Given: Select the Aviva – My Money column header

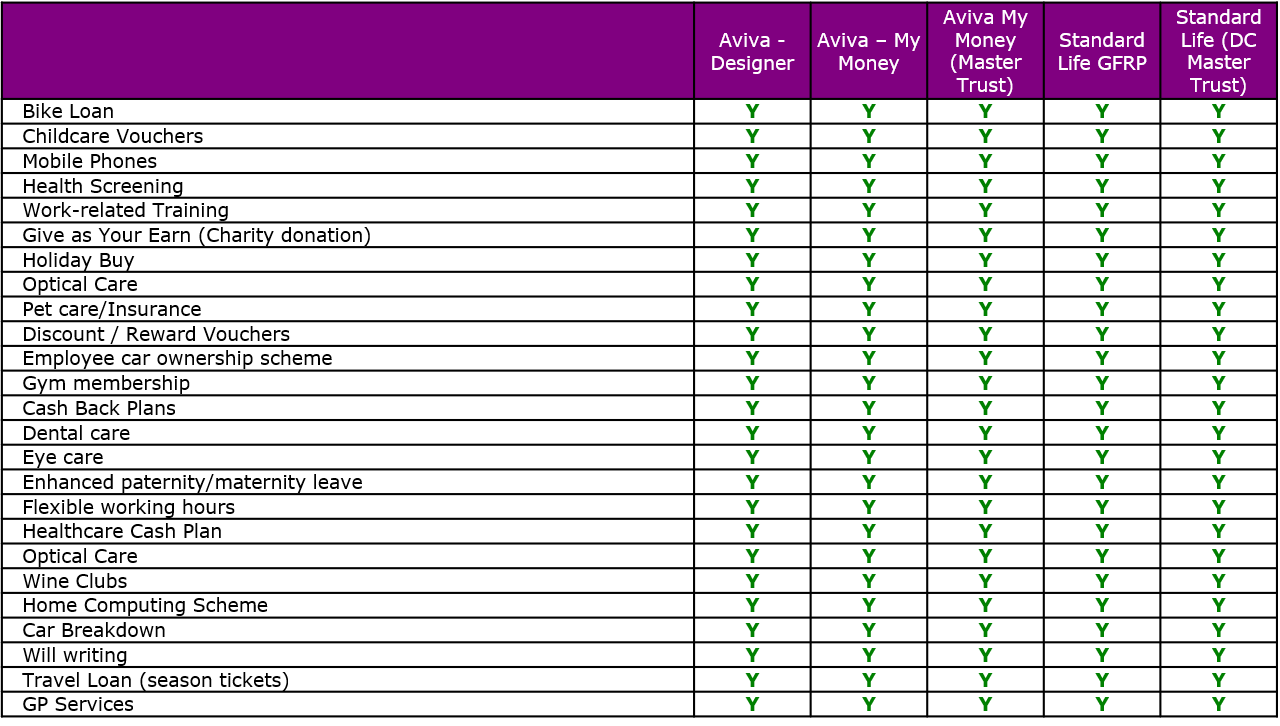Looking at the screenshot, I should pos(868,51).
